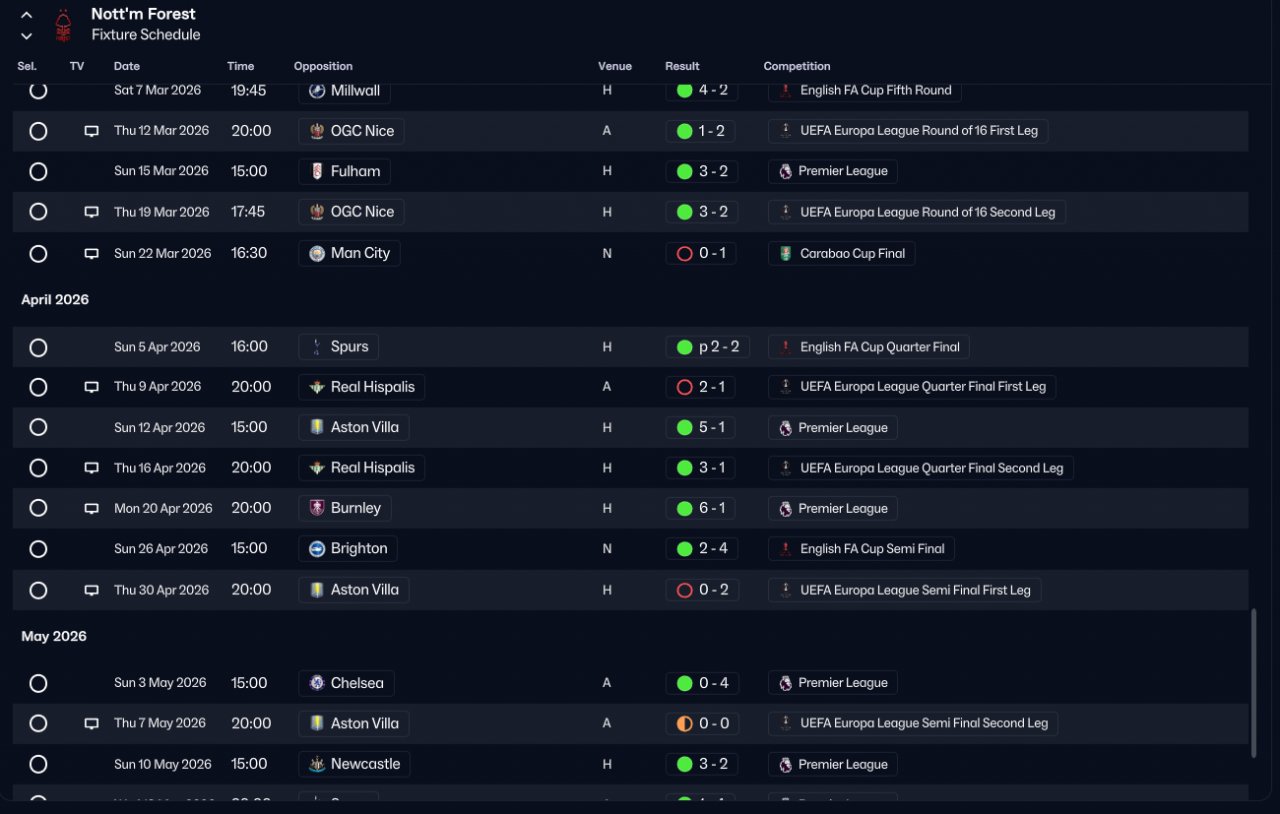Click the Opposition column header
Image resolution: width=1280 pixels, height=814 pixels.
[x=323, y=66]
